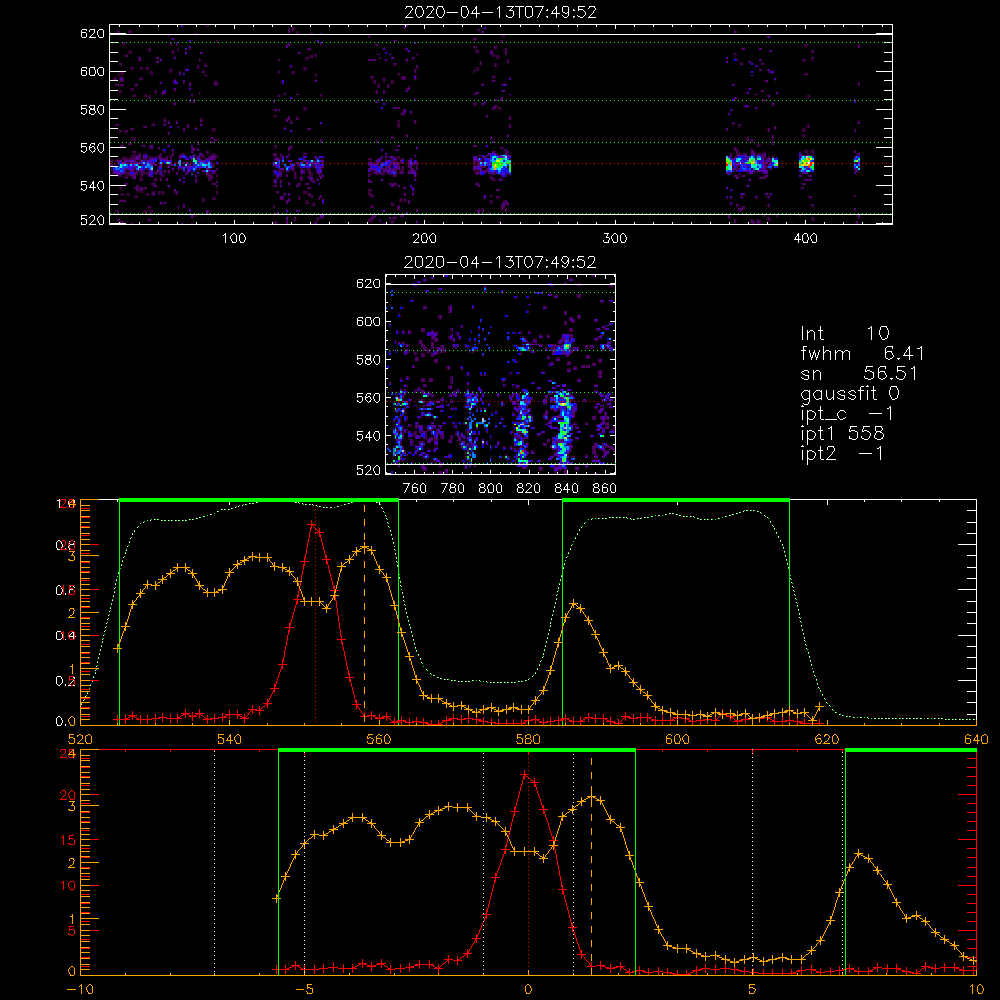Viewport: 1000px width, 1000px height.
Task: Select the 'ipt_c -1' parameter text
Action: coord(847,414)
